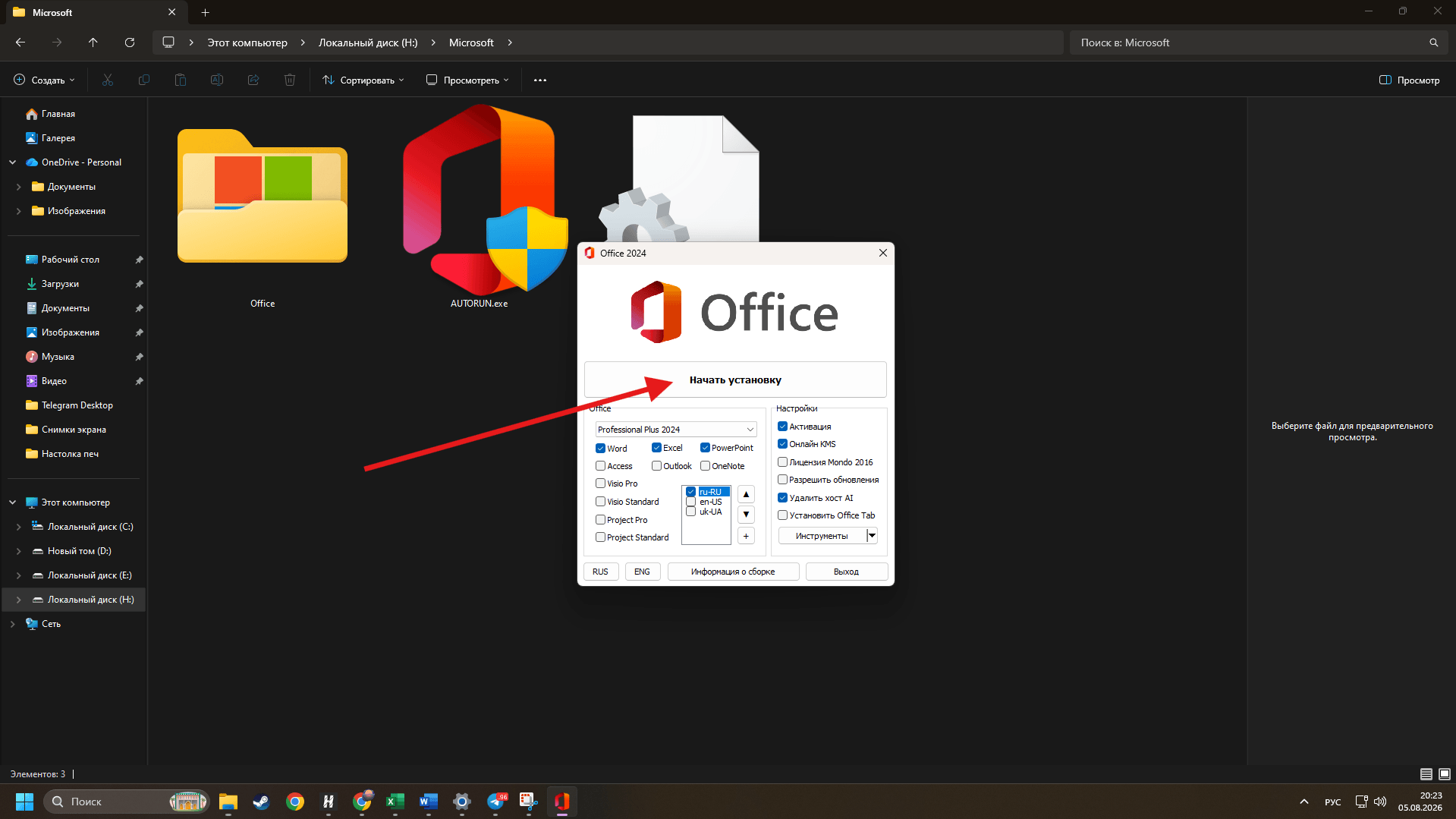Click the volume speaker tray icon
The height and width of the screenshot is (819, 1456).
coord(1380,802)
